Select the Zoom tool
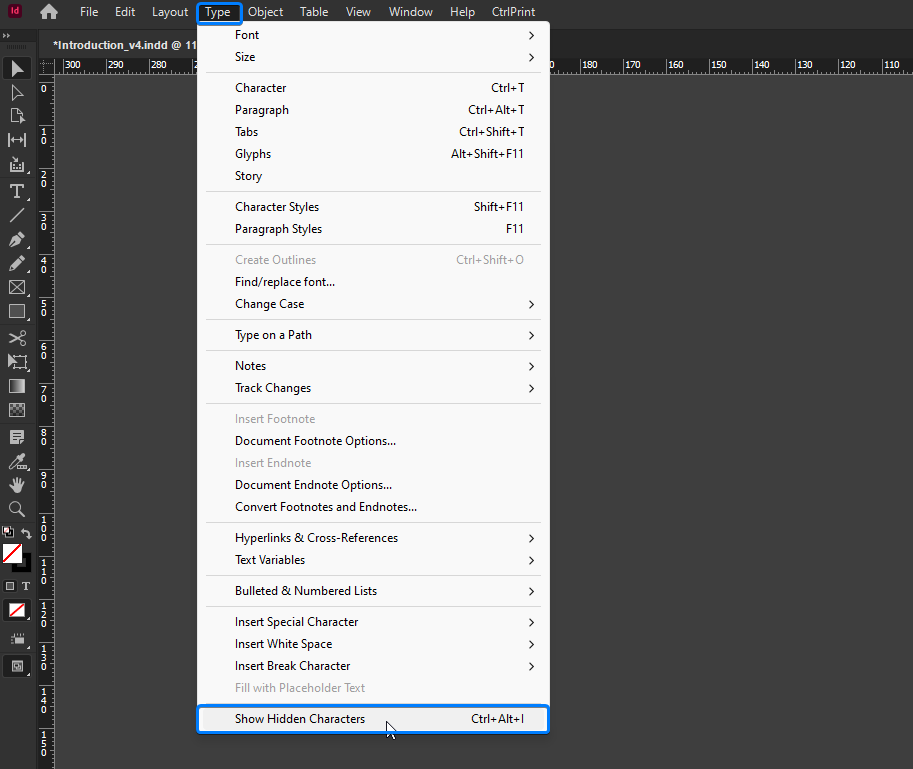 coord(17,509)
